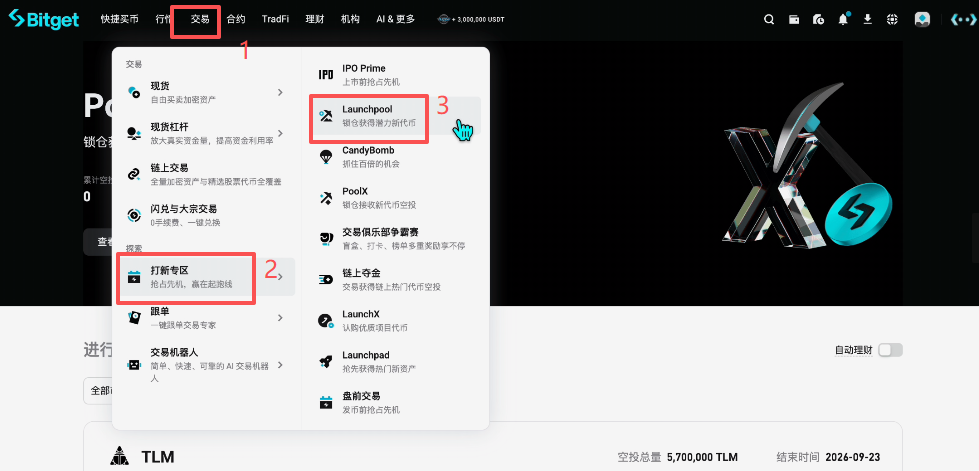
Task: Open the 全部 filter dropdown
Action: pyautogui.click(x=99, y=390)
